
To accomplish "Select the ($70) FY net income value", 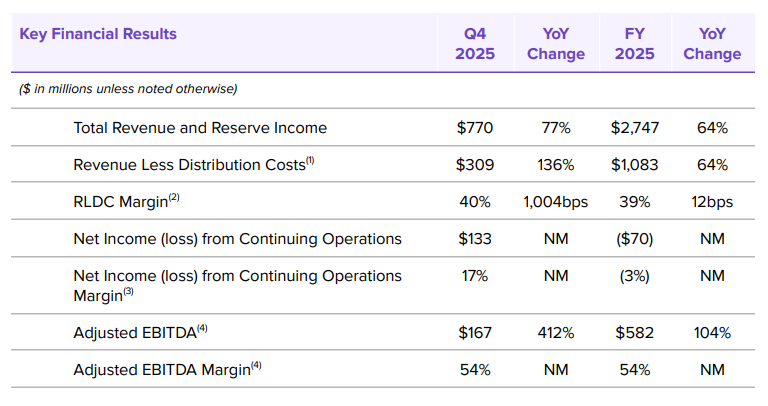I will pyautogui.click(x=634, y=239).
